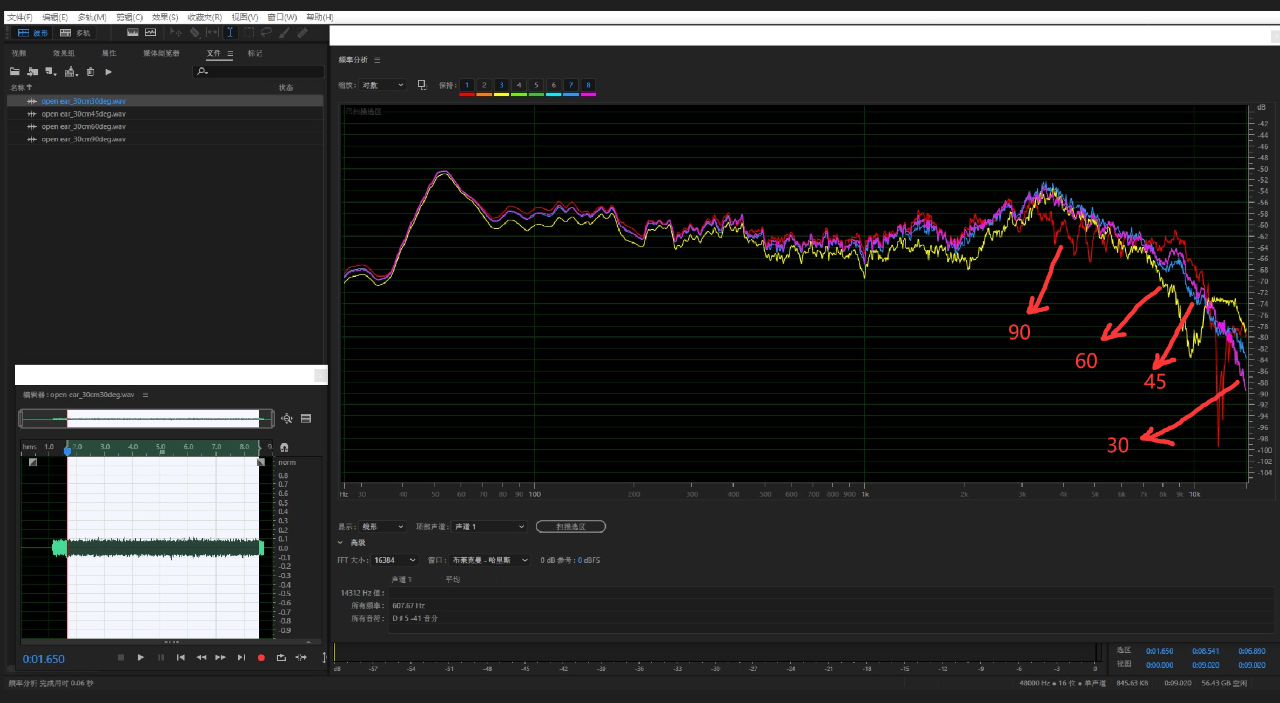The height and width of the screenshot is (703, 1280).
Task: Toggle hold button 8 (magenta curve)
Action: click(588, 85)
